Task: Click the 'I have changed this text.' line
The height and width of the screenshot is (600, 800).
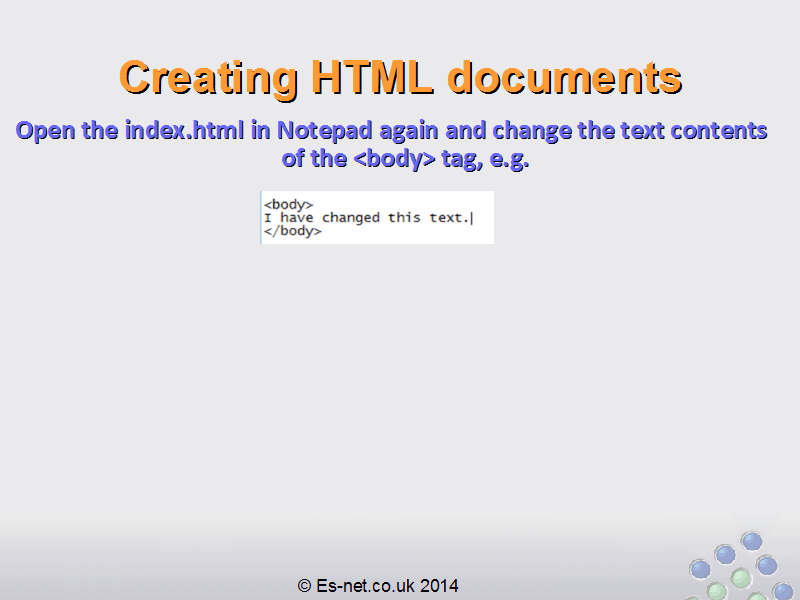Action: pyautogui.click(x=365, y=218)
